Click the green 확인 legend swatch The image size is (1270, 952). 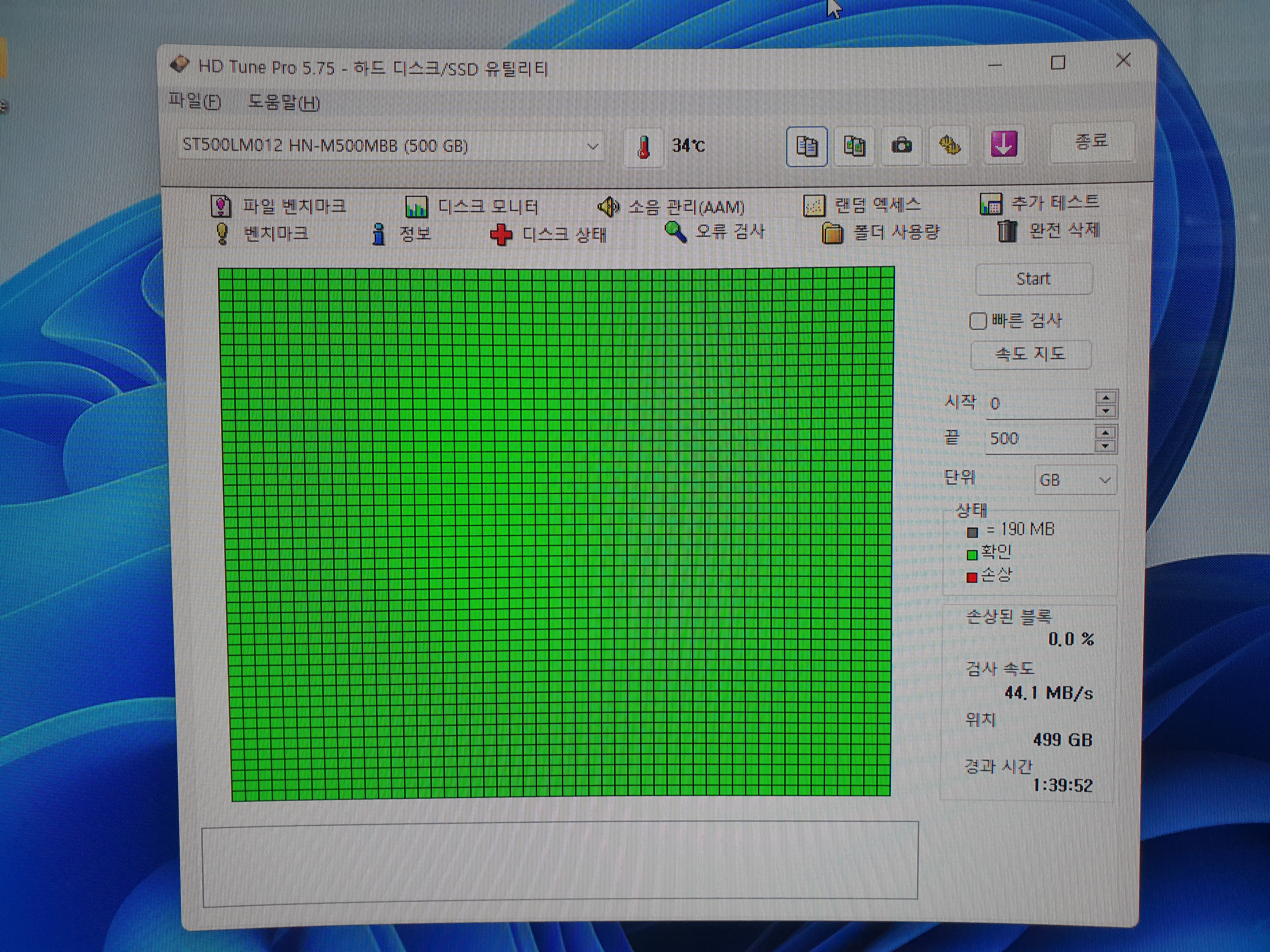972,554
